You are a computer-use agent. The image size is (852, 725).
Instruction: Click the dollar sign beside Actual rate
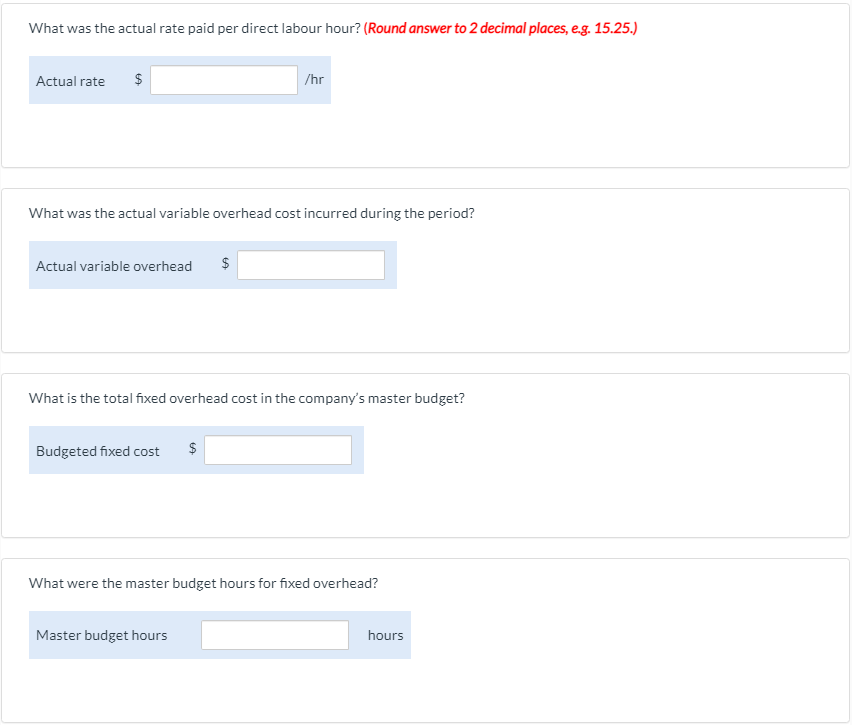138,79
